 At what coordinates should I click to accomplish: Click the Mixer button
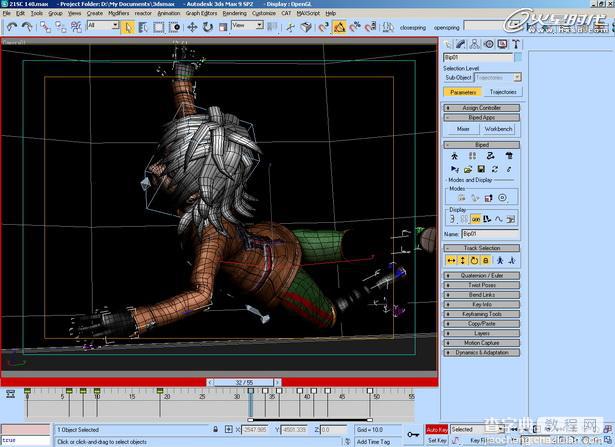coord(463,129)
